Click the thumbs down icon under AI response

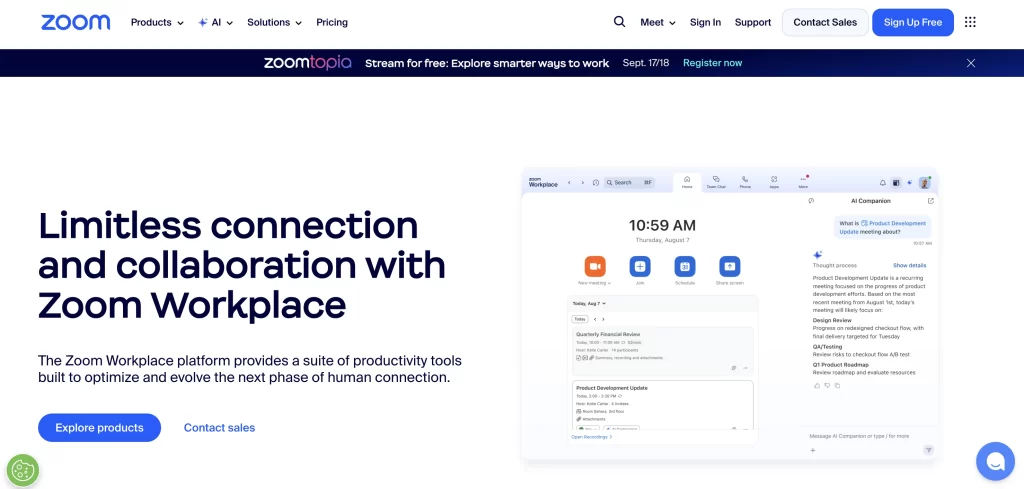coord(827,386)
